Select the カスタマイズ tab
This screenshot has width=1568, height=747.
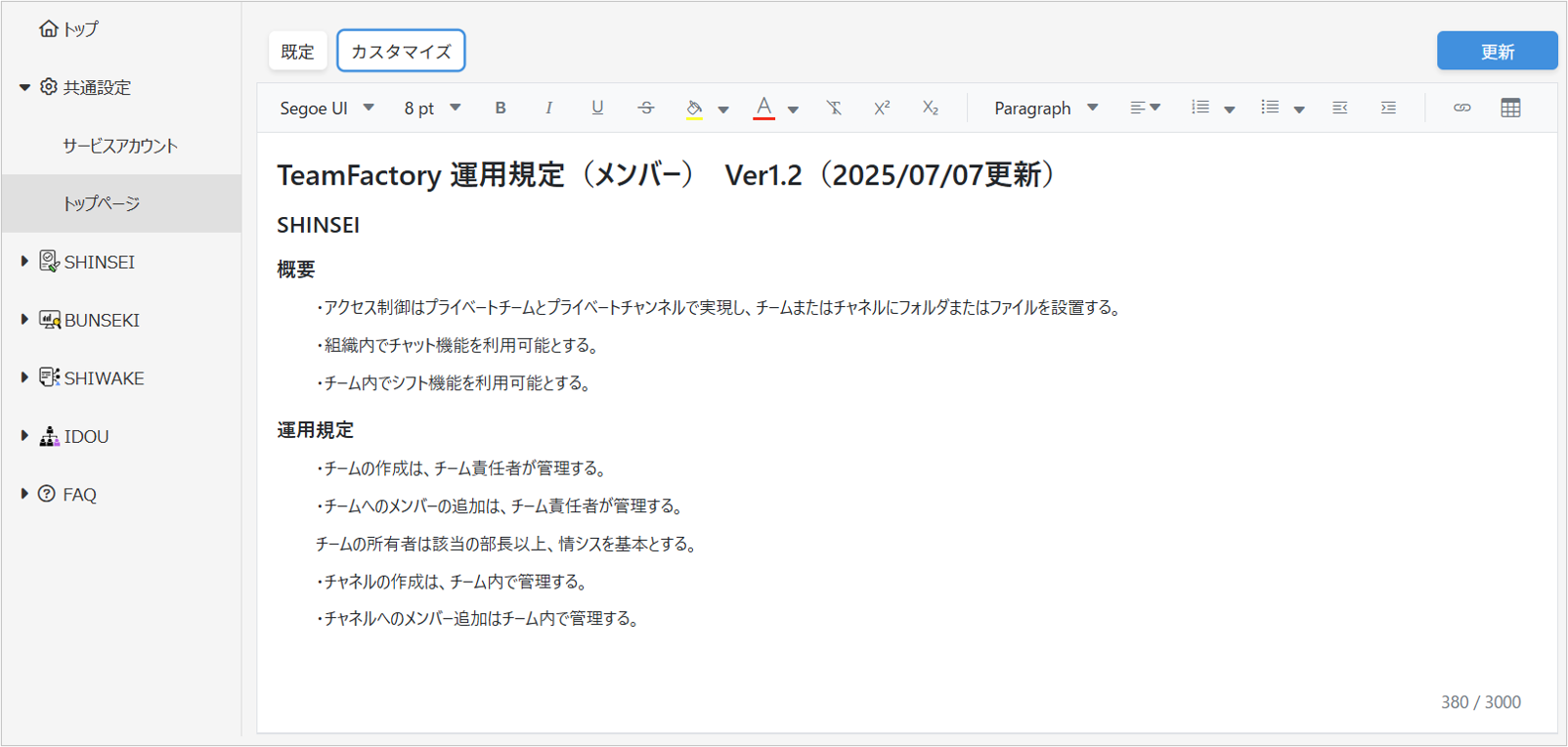(x=401, y=51)
